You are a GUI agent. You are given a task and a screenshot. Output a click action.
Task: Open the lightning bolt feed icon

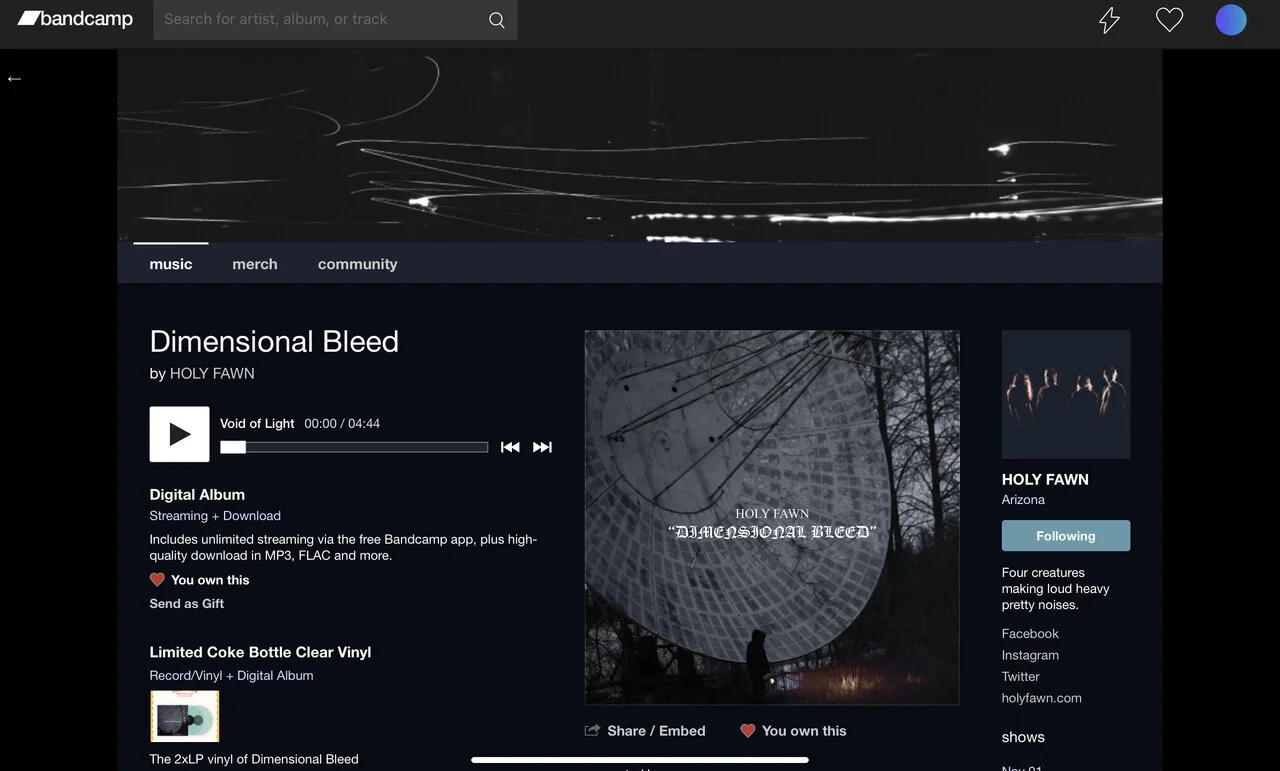click(x=1109, y=20)
